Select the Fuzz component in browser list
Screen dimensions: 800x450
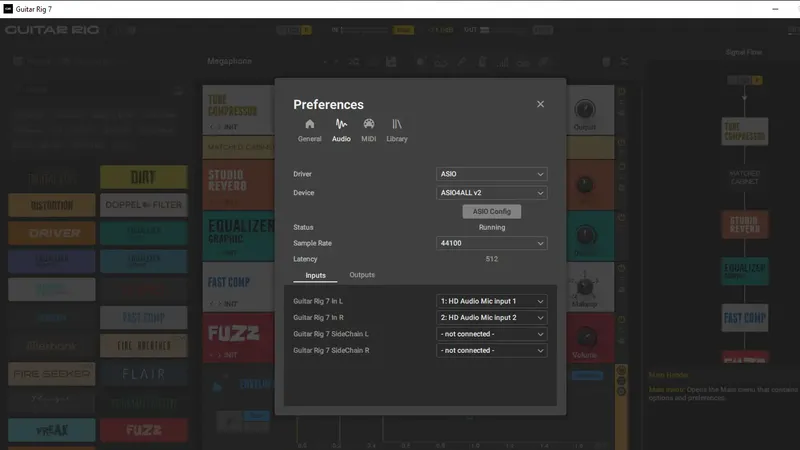click(x=144, y=430)
